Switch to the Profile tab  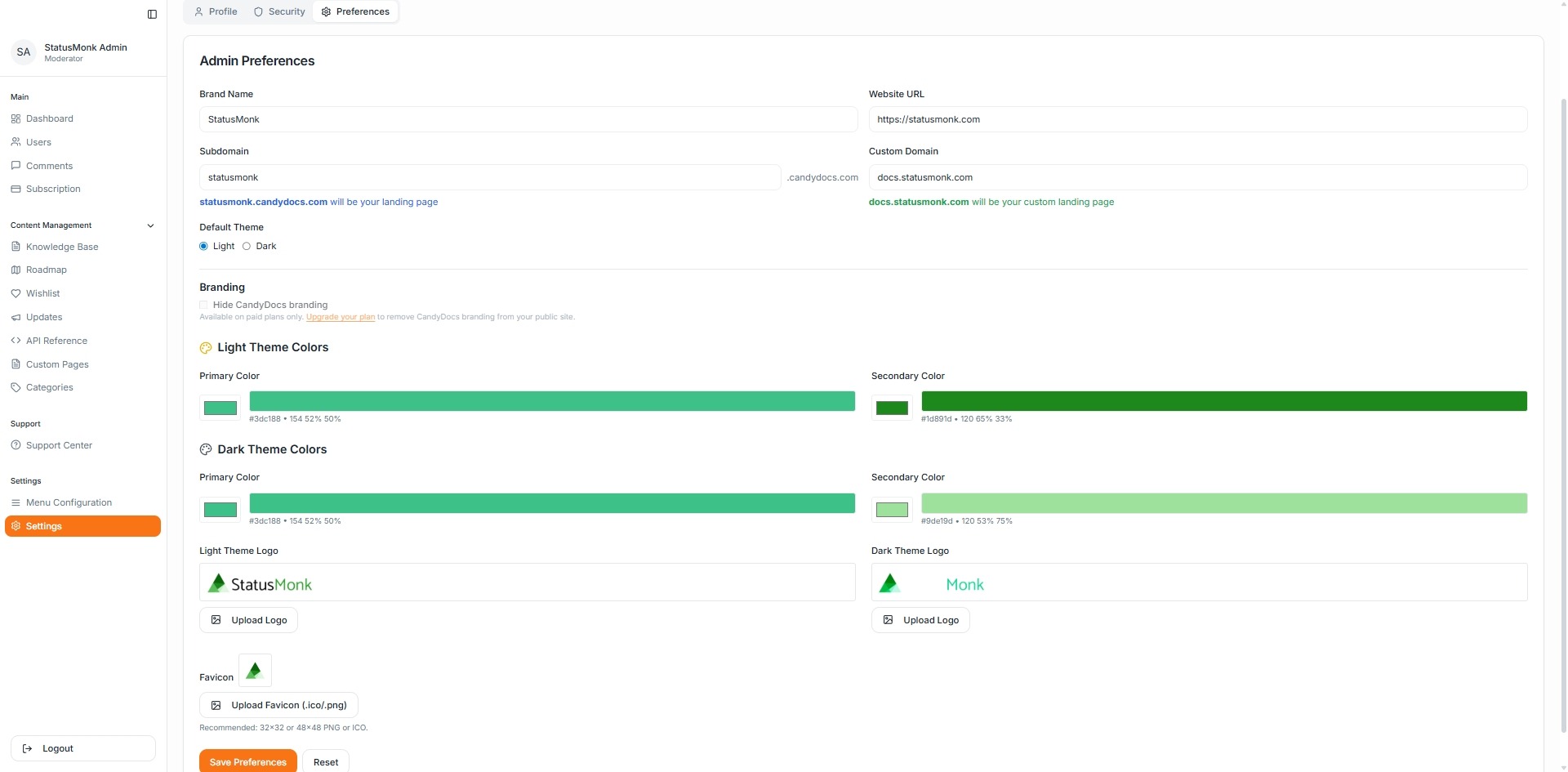click(x=216, y=11)
